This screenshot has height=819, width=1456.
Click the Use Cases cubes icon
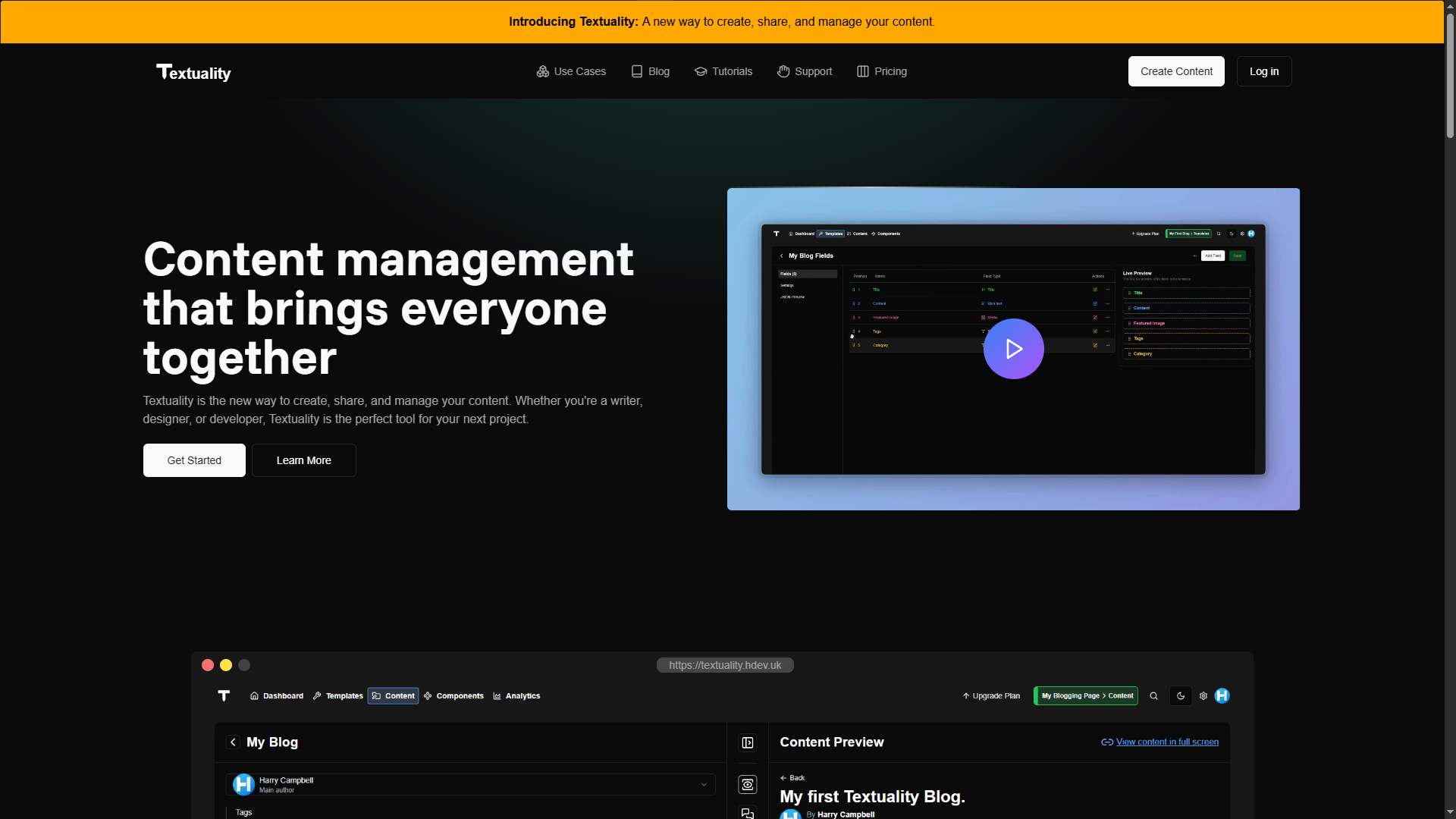[543, 71]
